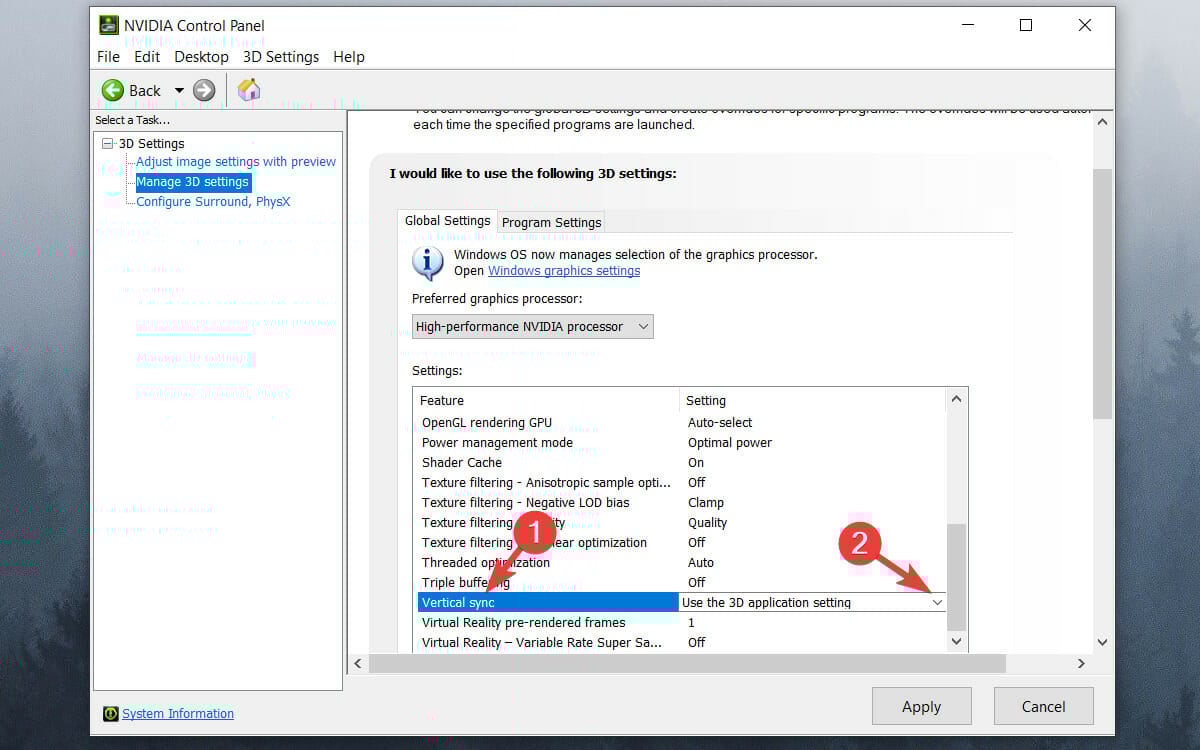The image size is (1200, 750).
Task: Open the System Information link
Action: [x=178, y=714]
